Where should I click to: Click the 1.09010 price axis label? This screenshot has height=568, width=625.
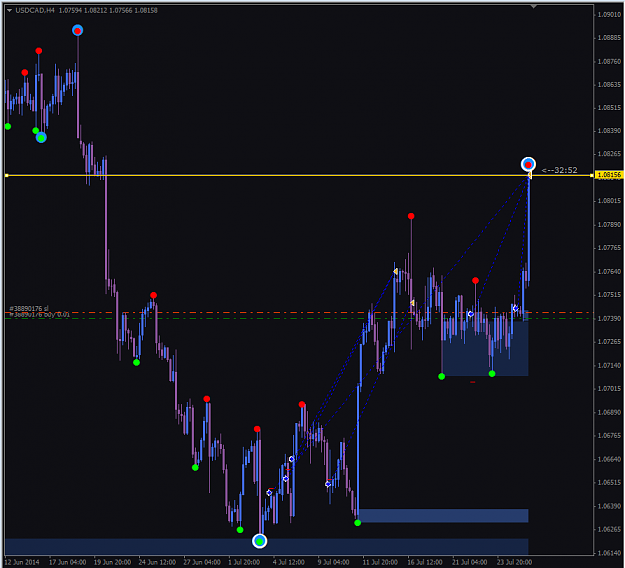click(x=609, y=15)
